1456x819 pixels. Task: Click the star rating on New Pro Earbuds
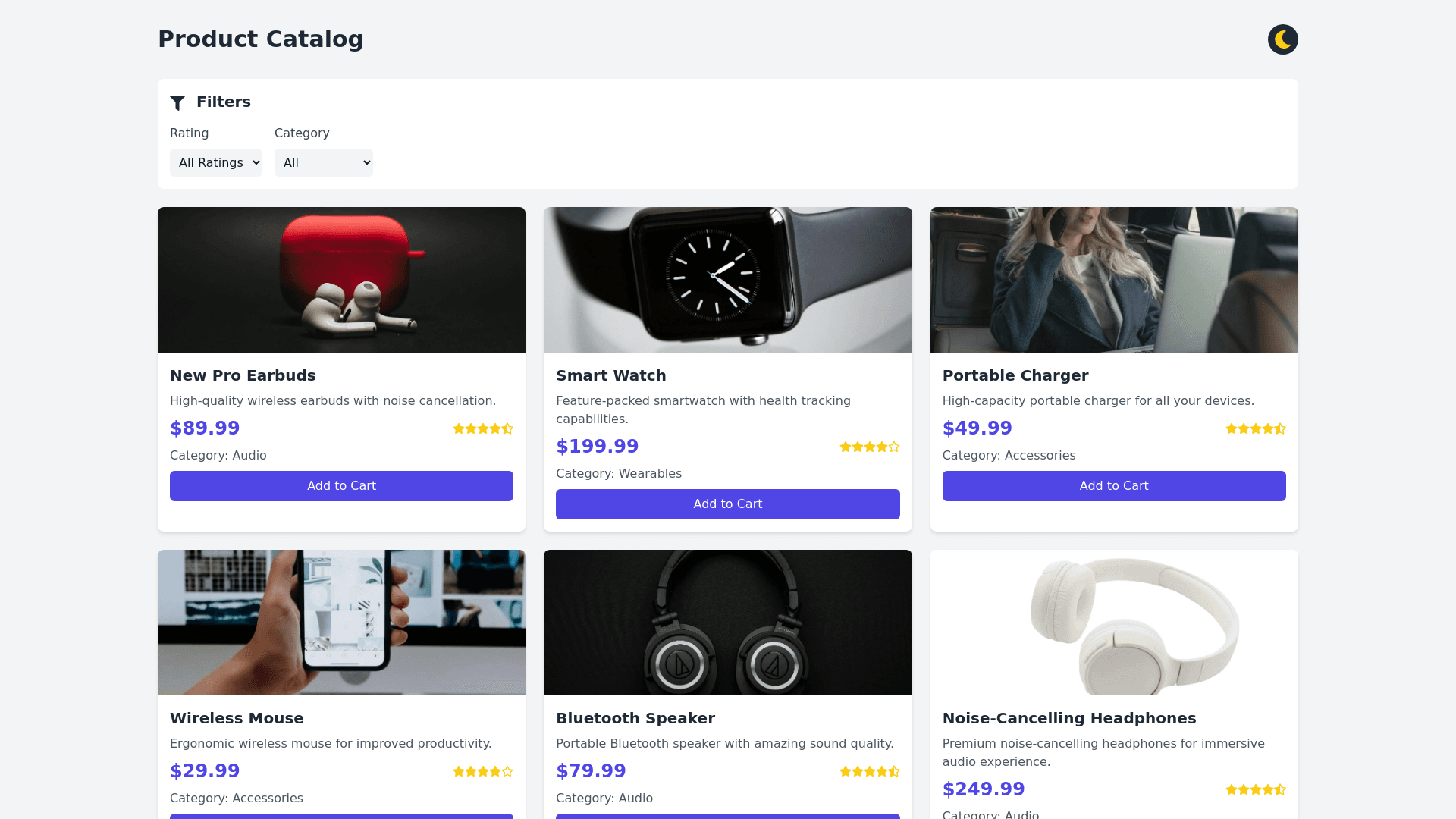click(x=483, y=428)
